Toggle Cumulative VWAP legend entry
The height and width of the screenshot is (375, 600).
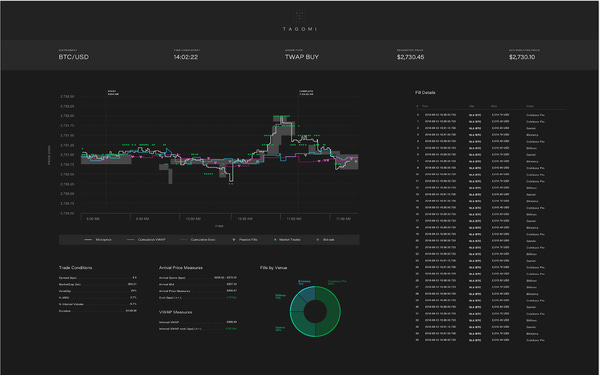[146, 240]
